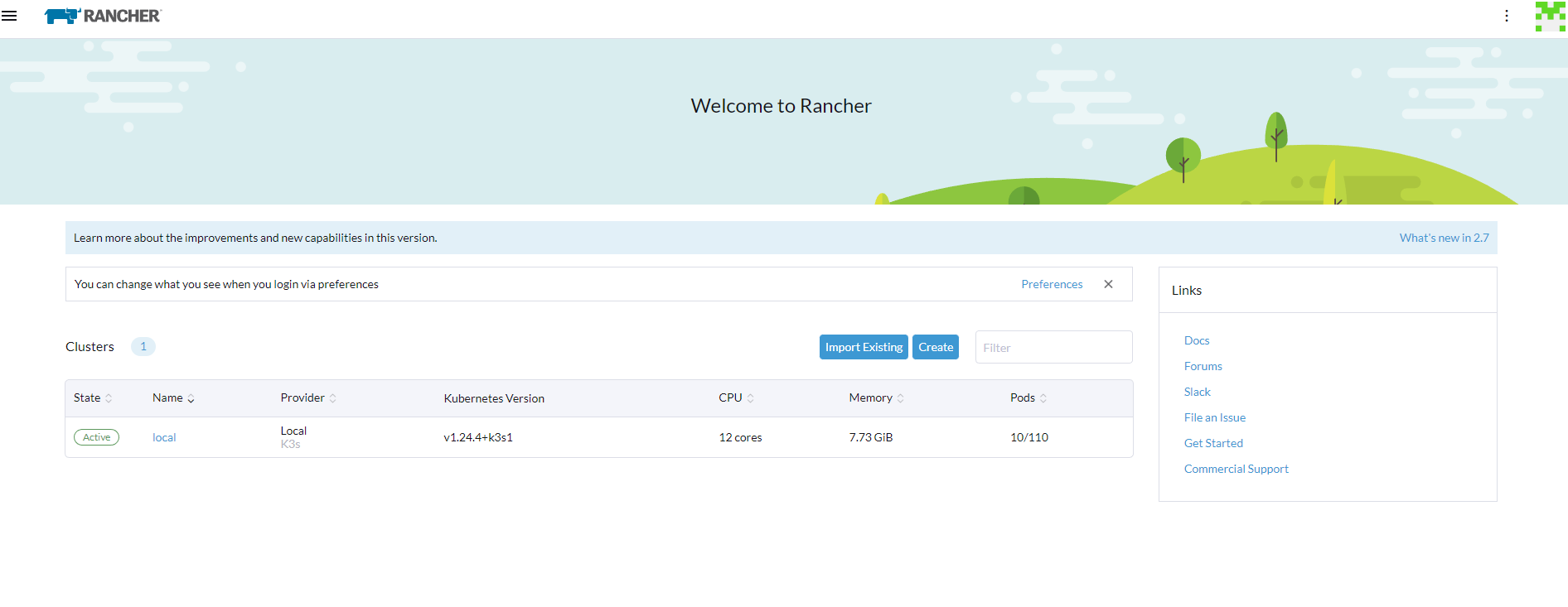Open the Commercial Support link

tap(1236, 469)
